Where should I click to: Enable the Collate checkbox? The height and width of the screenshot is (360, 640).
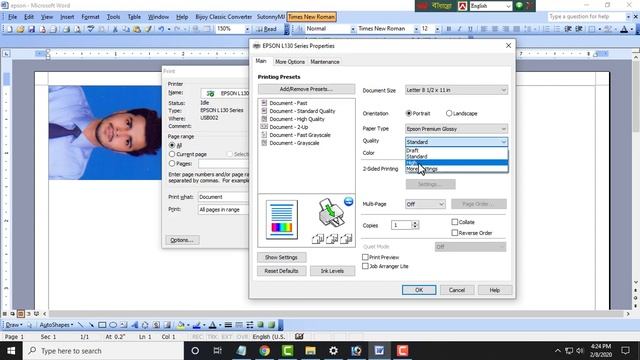455,222
